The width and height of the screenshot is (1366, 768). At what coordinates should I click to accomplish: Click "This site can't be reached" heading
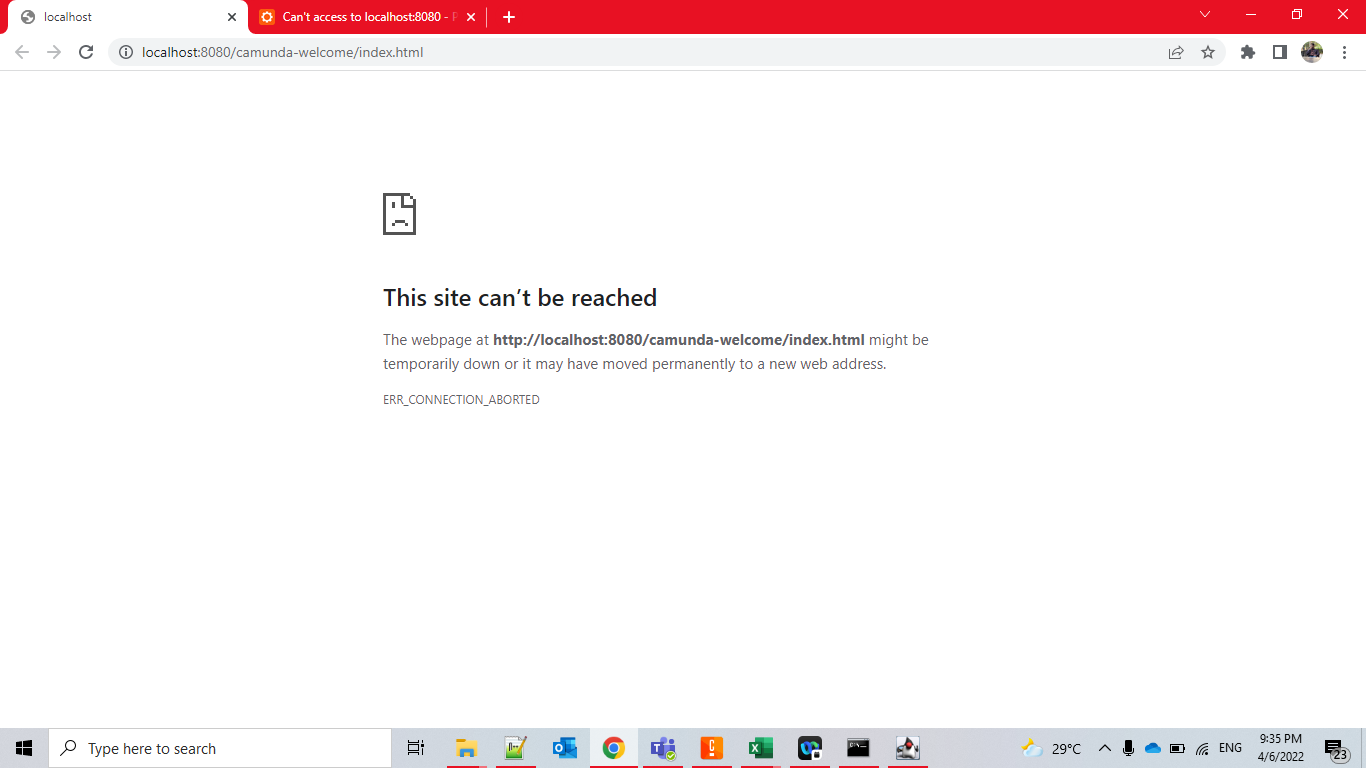(x=520, y=297)
